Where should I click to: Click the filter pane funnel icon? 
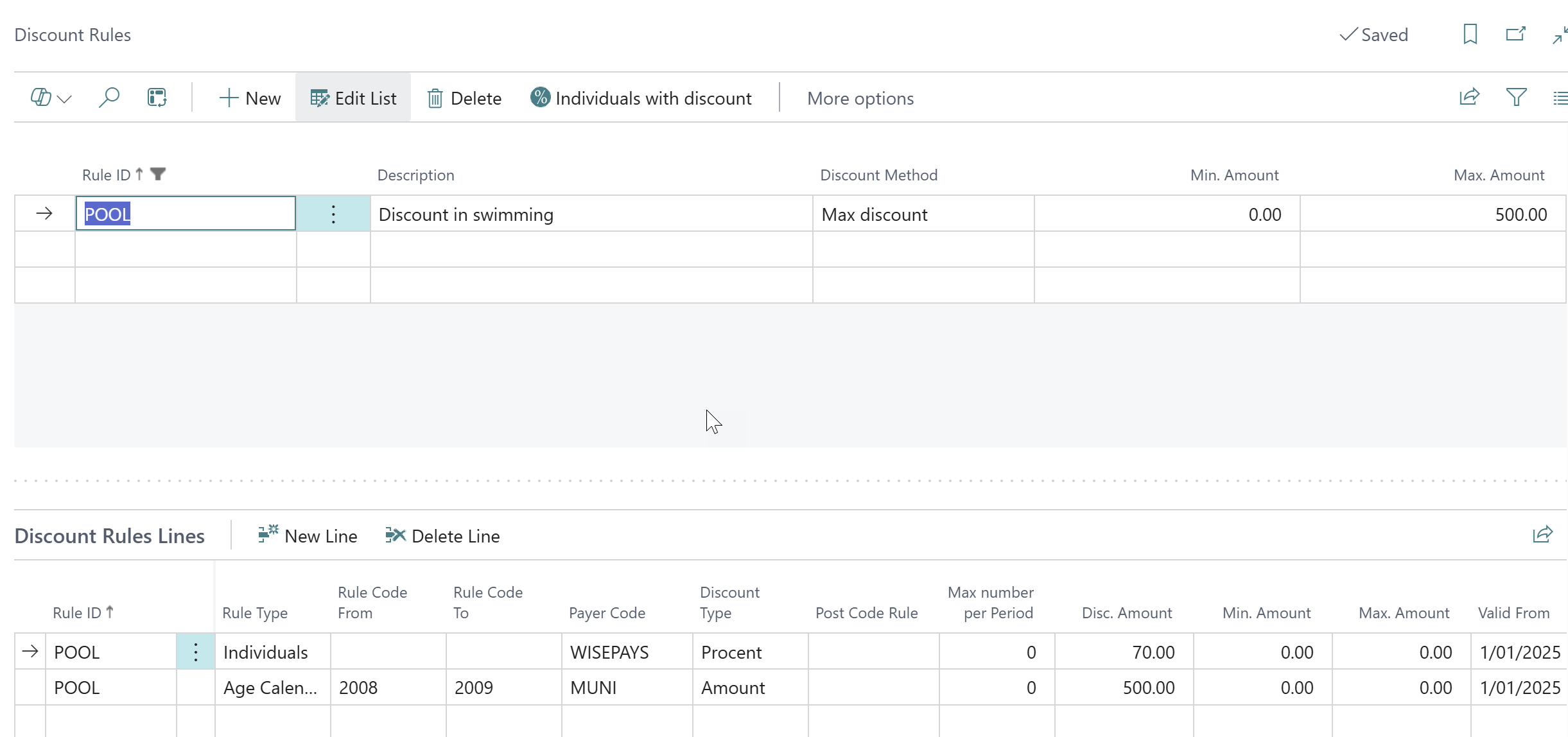[1516, 98]
